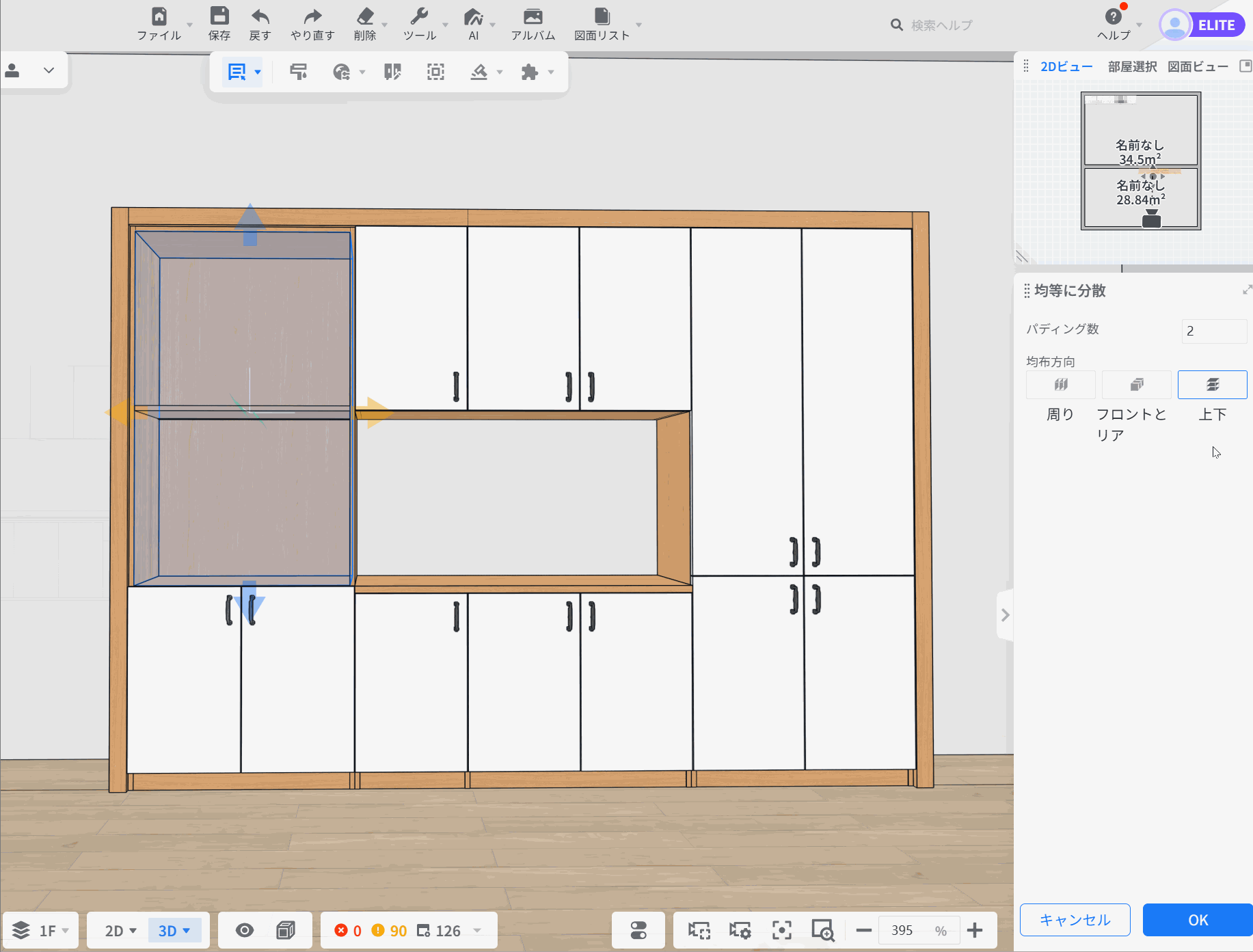This screenshot has width=1253, height=952.
Task: Click the 削除 eraser icon
Action: pyautogui.click(x=365, y=24)
